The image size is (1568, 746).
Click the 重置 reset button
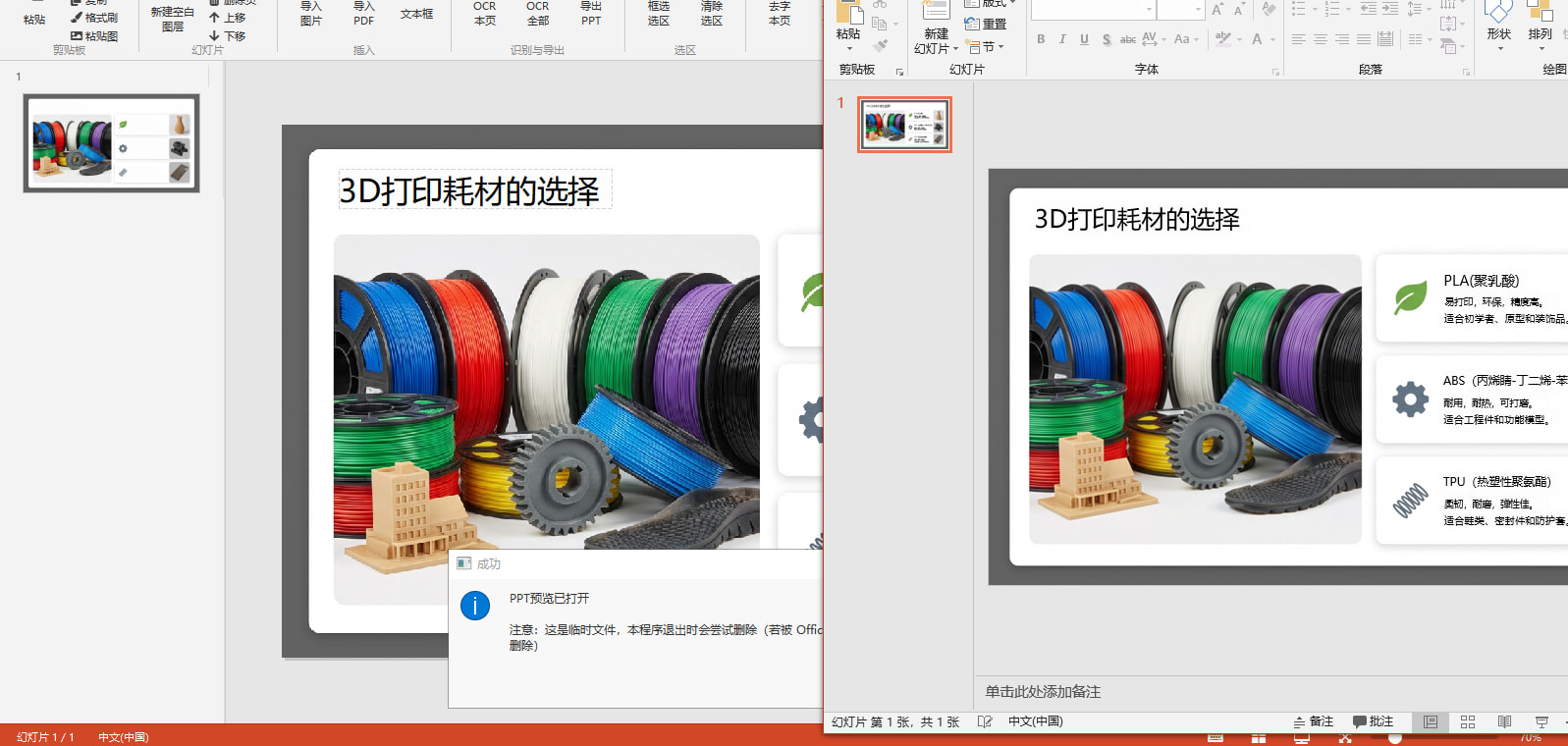tap(986, 24)
